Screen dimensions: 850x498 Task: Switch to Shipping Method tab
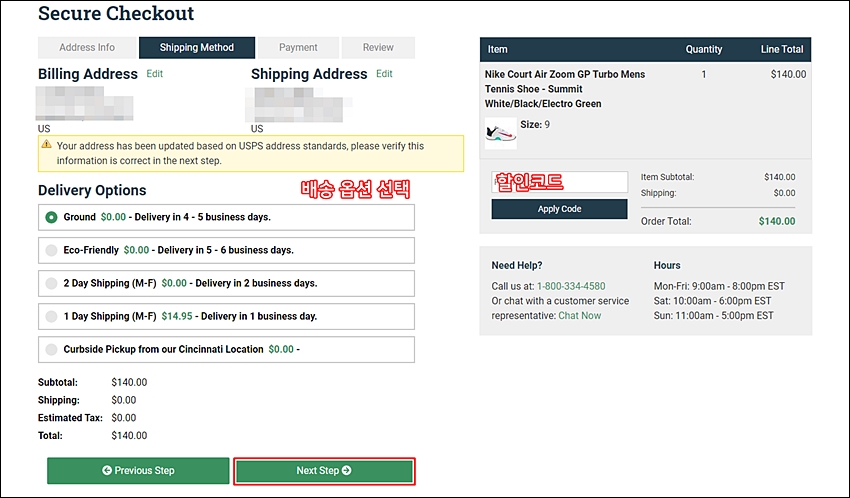tap(197, 48)
